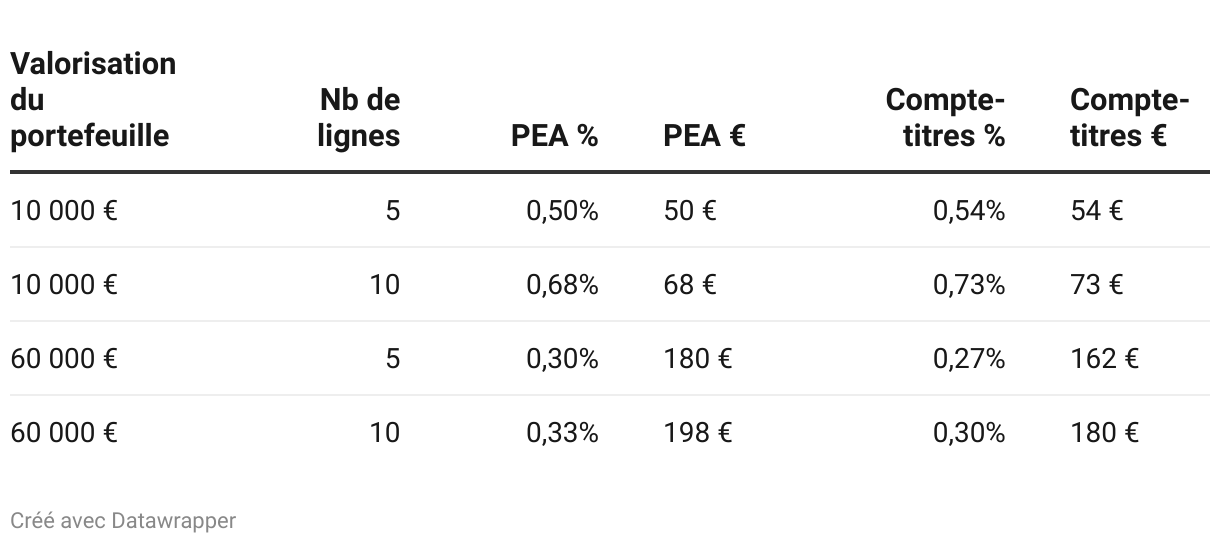Select the 'Compte-titres %' header
The width and height of the screenshot is (1220, 544).
pyautogui.click(x=945, y=118)
